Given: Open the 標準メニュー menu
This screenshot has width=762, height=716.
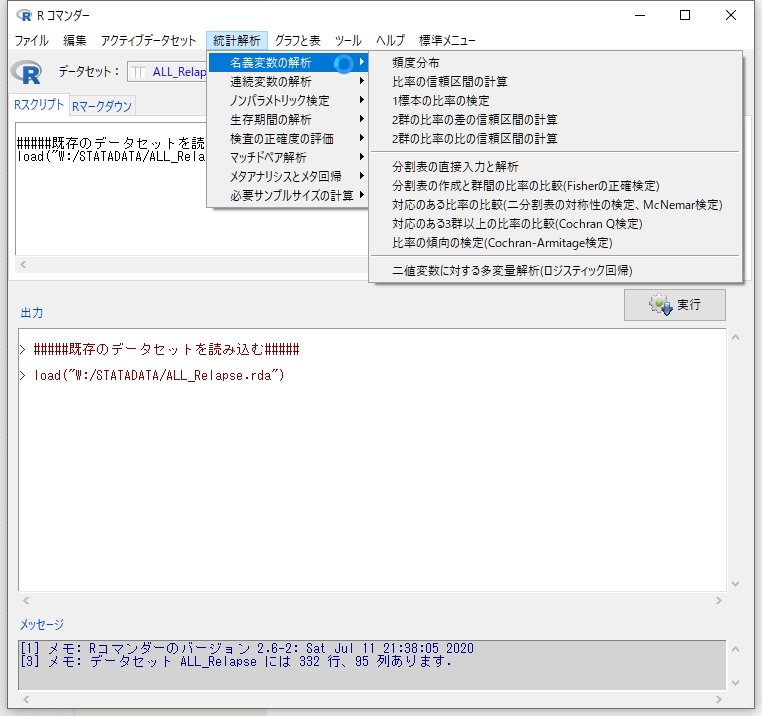Looking at the screenshot, I should (x=447, y=40).
